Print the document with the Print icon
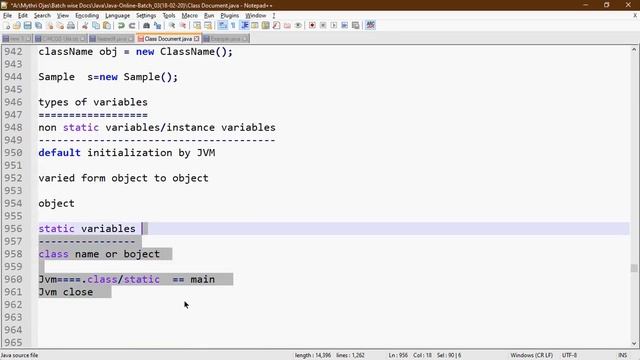Screen dimensions: 640x360 click(71, 25)
